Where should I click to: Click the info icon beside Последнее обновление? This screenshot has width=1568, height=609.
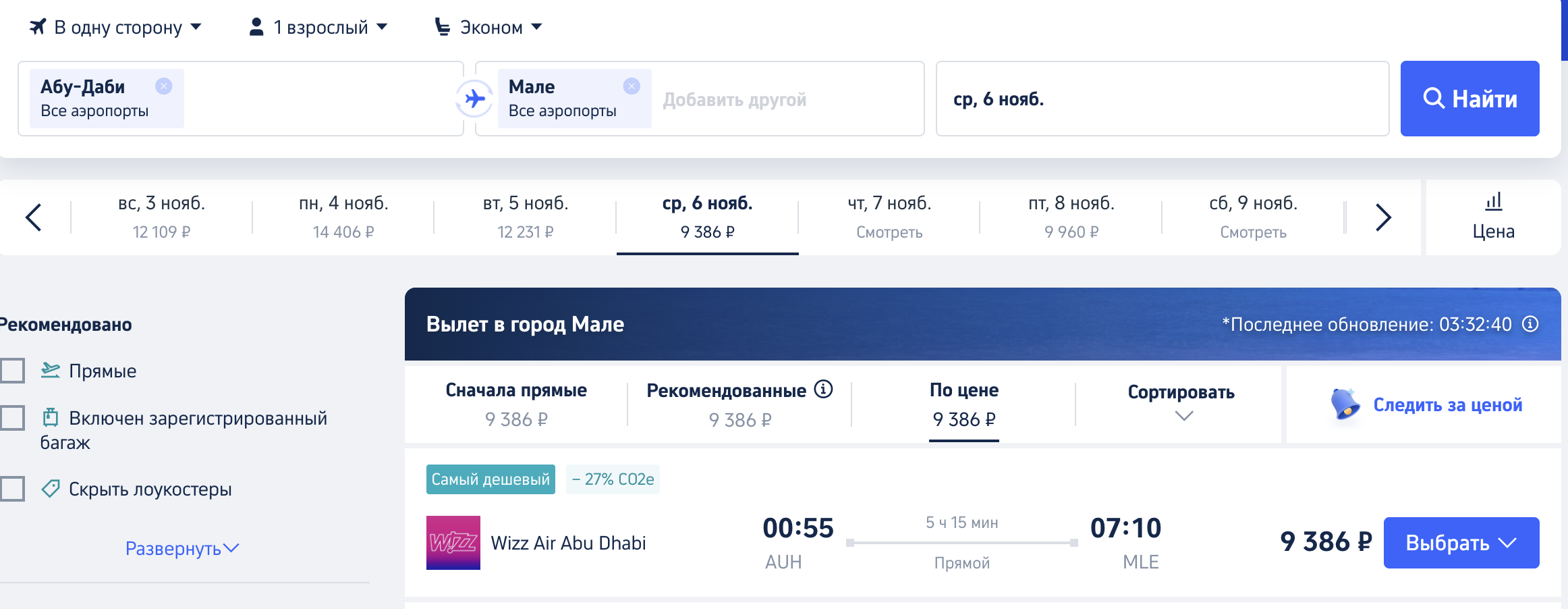1530,324
